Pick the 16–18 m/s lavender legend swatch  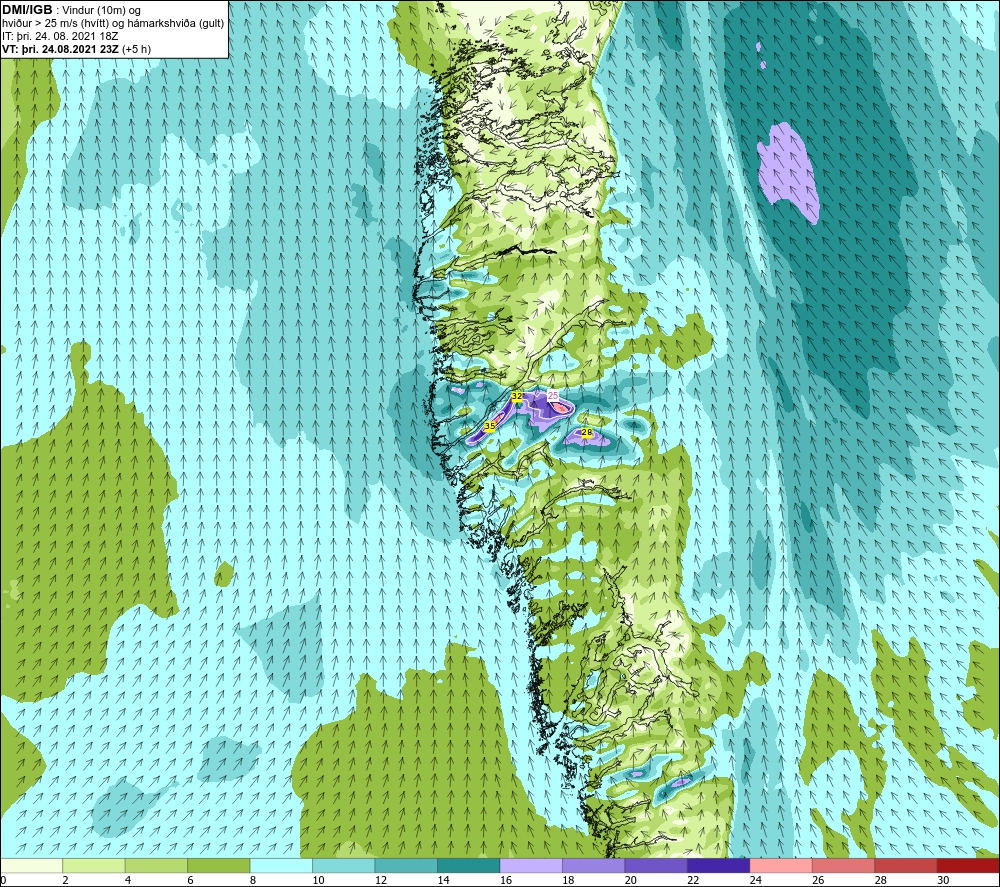click(x=531, y=865)
